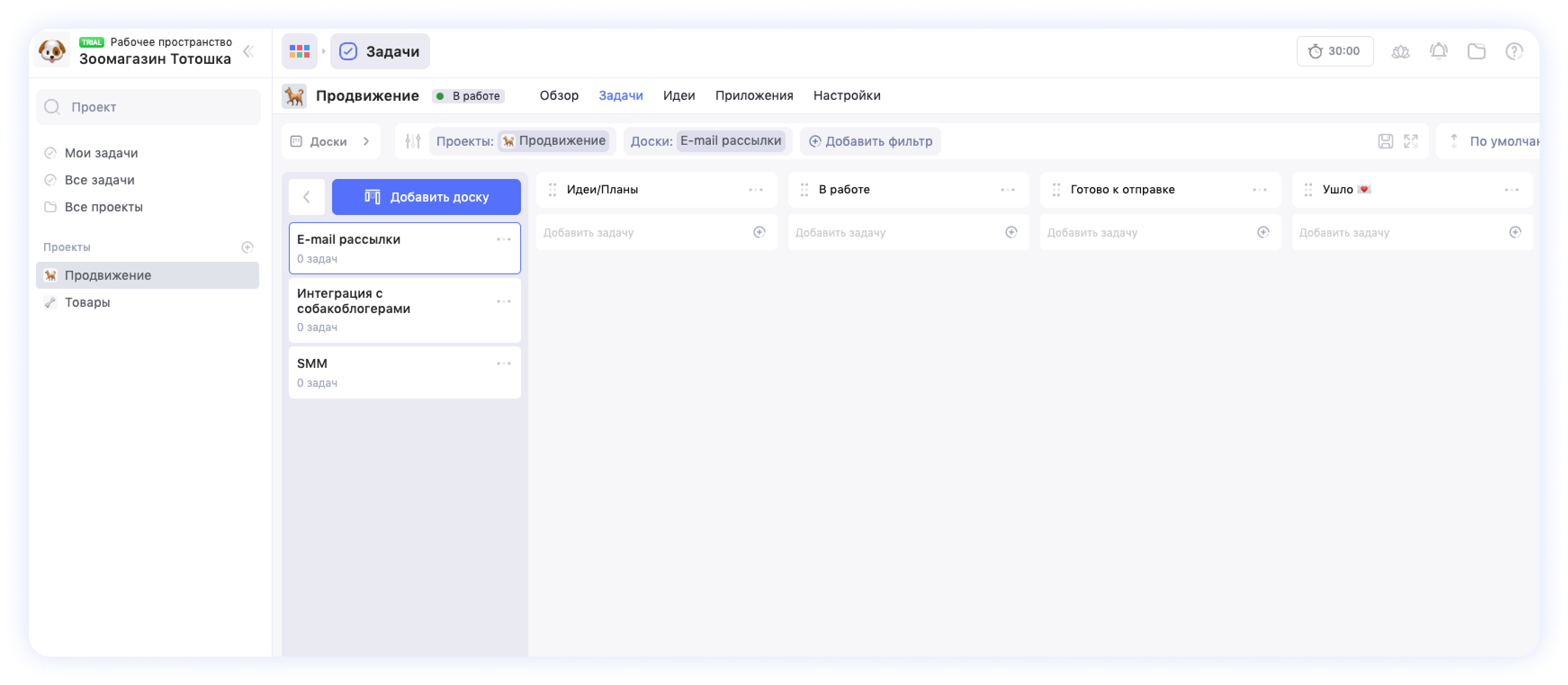Open Готово к отправке column options
Screen dimensions: 1568x685
click(x=1259, y=189)
